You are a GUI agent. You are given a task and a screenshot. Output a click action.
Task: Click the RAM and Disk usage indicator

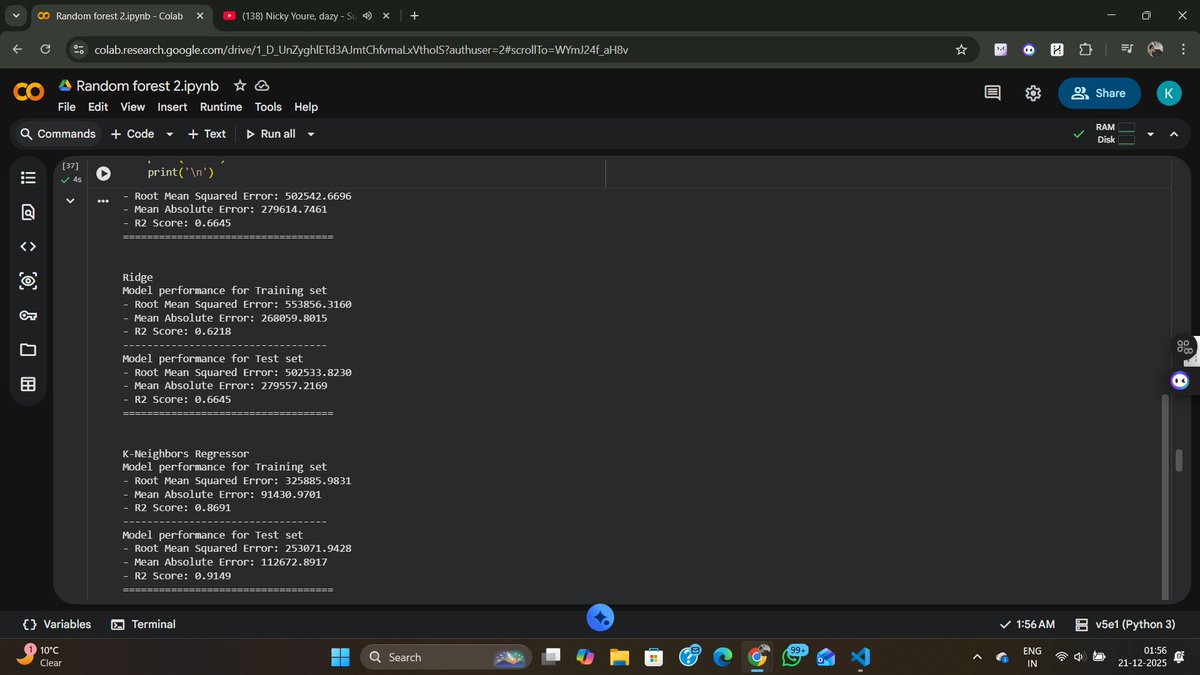pos(1116,134)
